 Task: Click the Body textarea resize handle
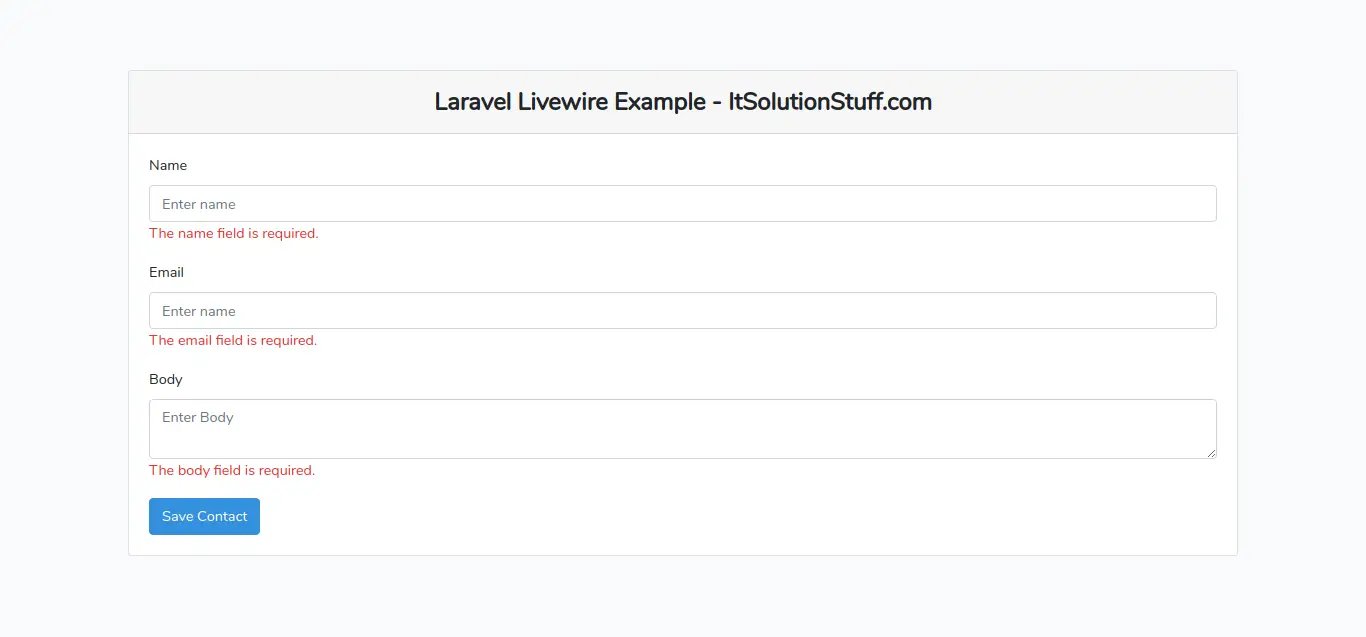point(1211,453)
